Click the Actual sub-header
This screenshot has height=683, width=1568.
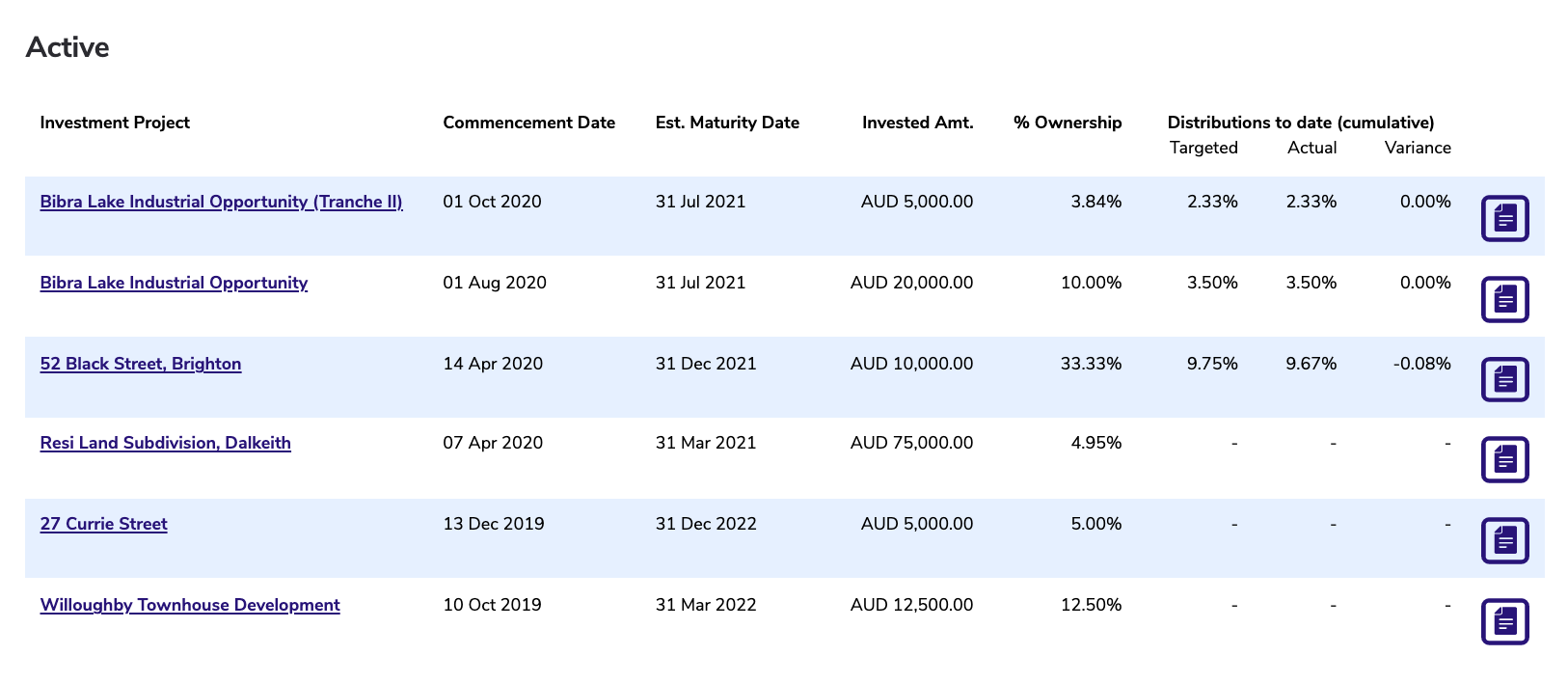1311,148
